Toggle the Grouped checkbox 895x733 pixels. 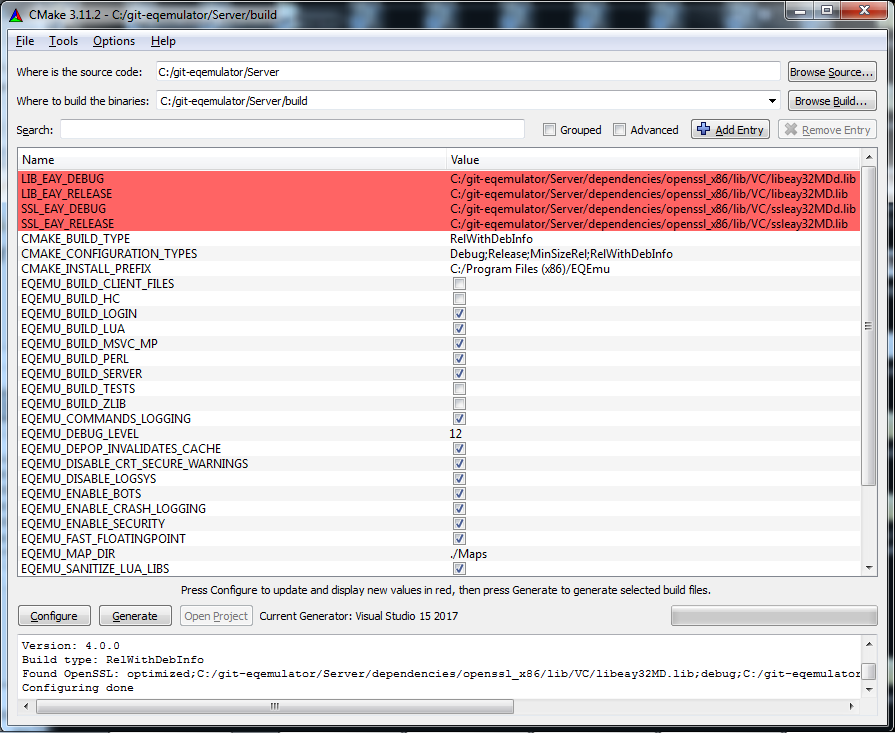click(549, 130)
